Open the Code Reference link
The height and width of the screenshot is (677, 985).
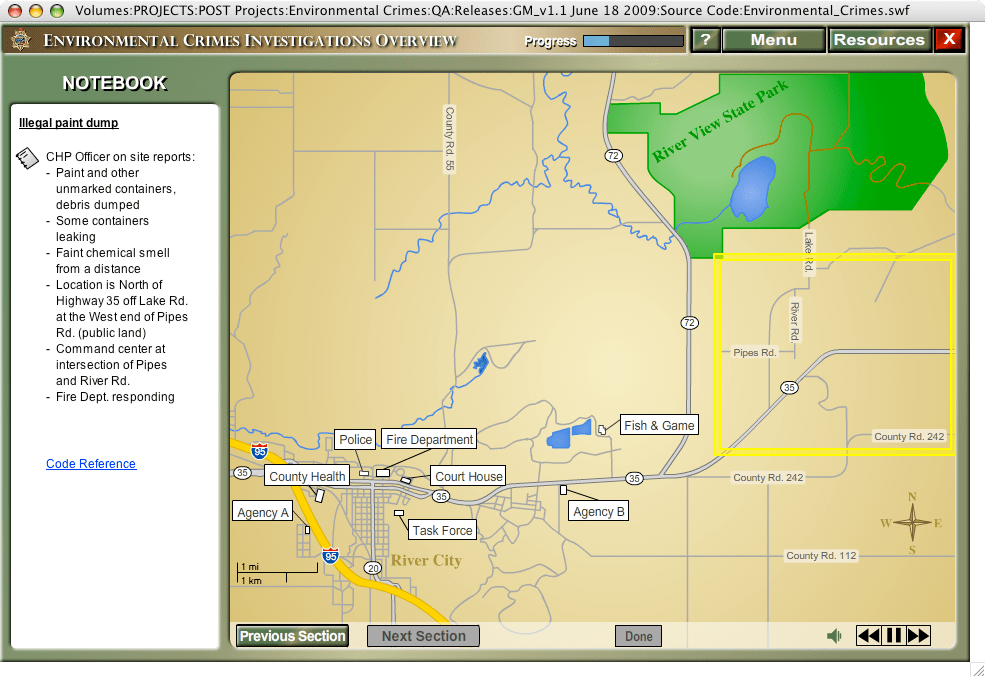91,464
